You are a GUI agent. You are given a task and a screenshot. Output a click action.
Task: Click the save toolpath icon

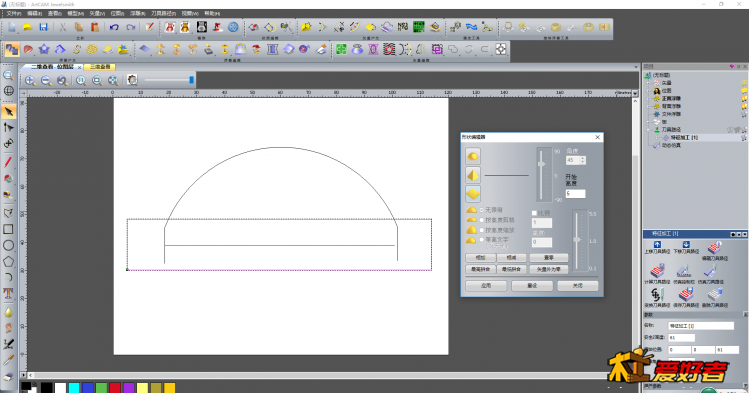(x=686, y=294)
